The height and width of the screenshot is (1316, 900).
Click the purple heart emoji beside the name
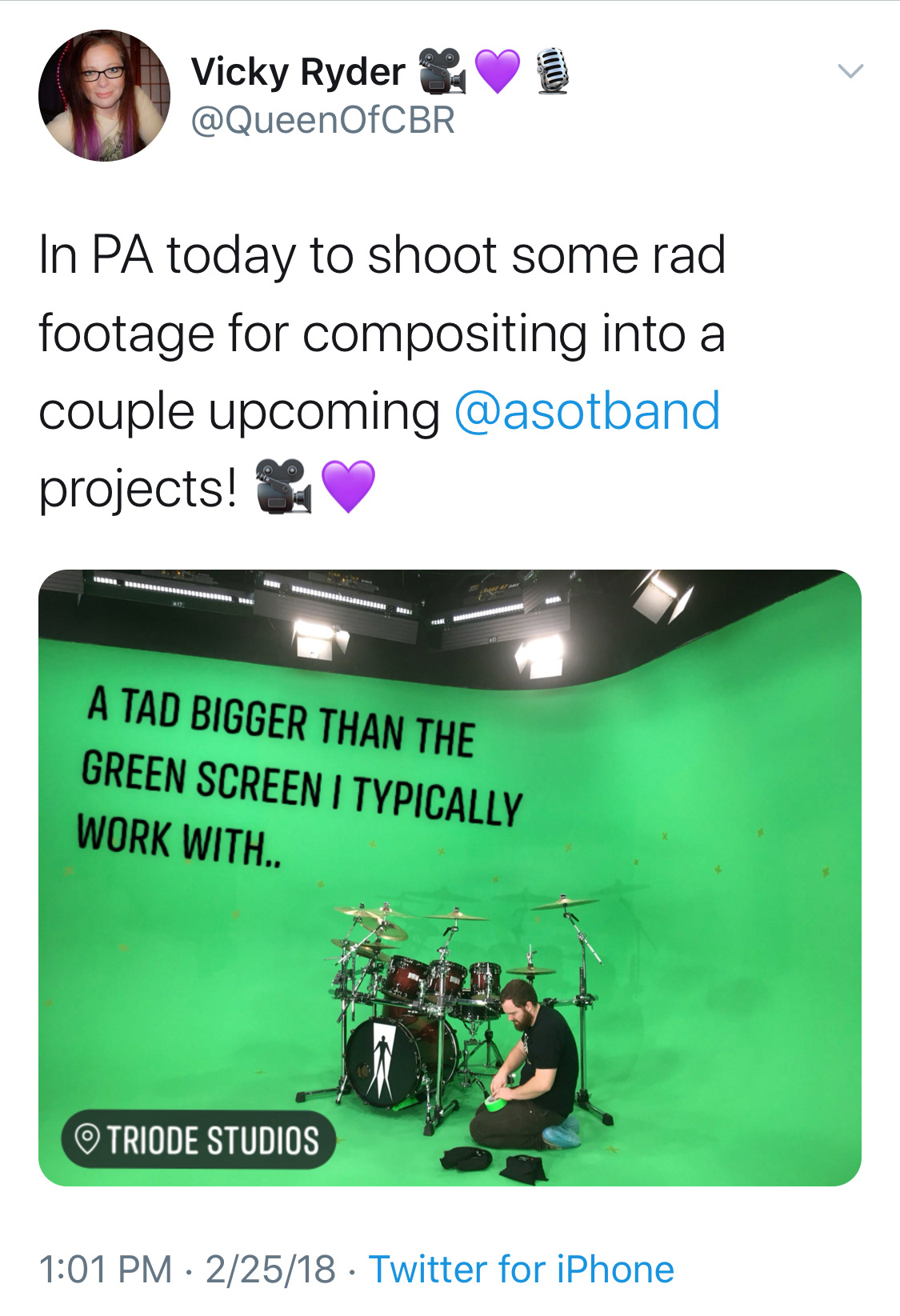coord(498,71)
